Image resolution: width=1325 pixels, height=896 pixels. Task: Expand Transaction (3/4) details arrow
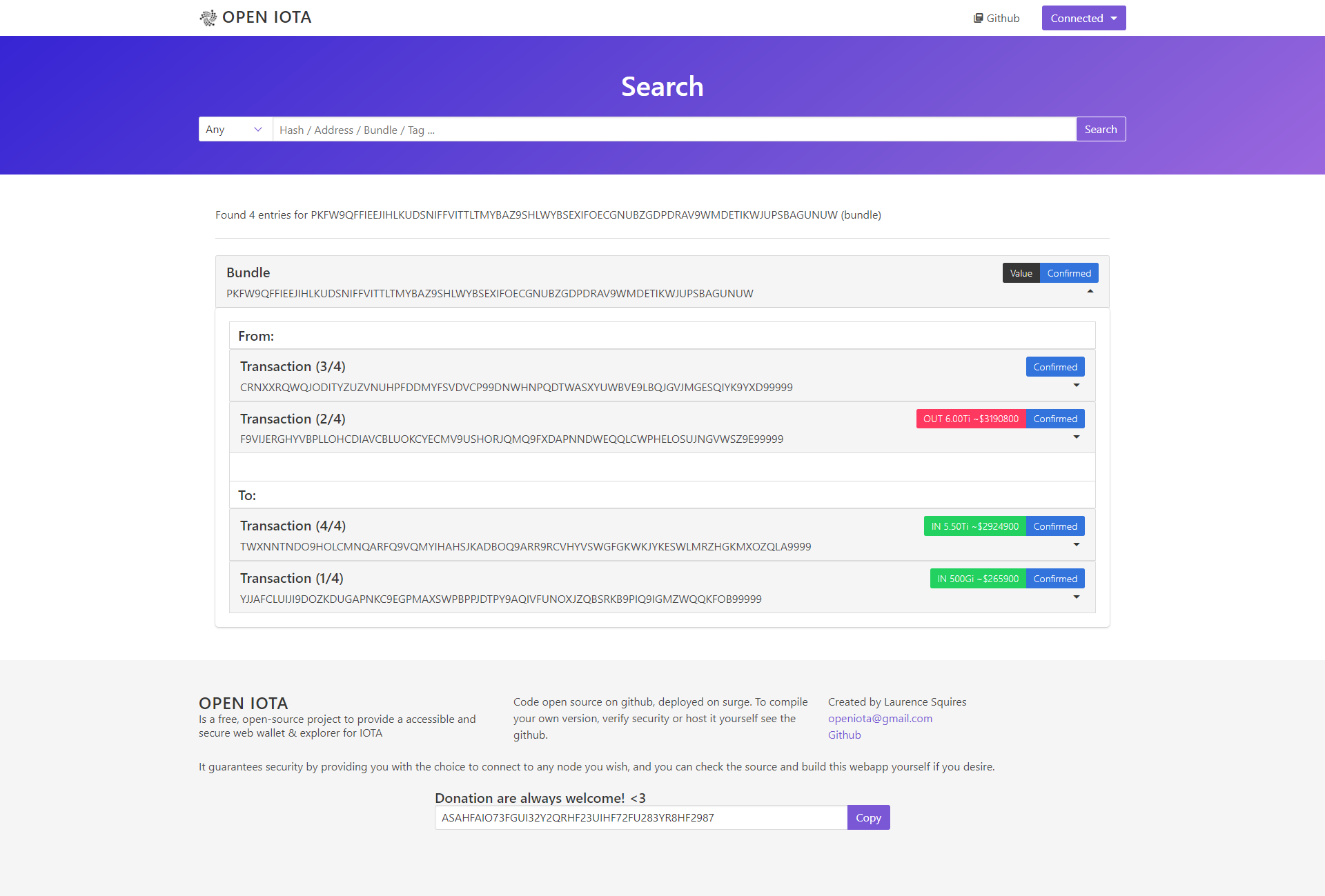coord(1077,385)
